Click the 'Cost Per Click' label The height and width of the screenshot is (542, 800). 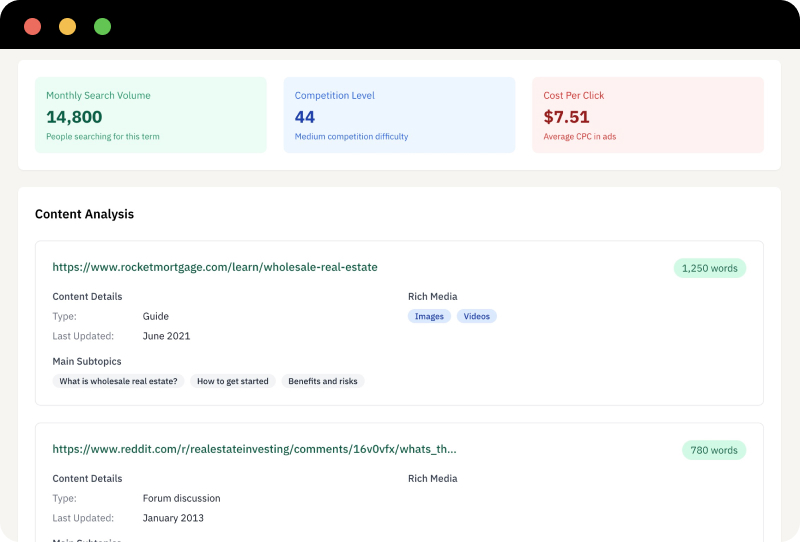click(x=573, y=95)
